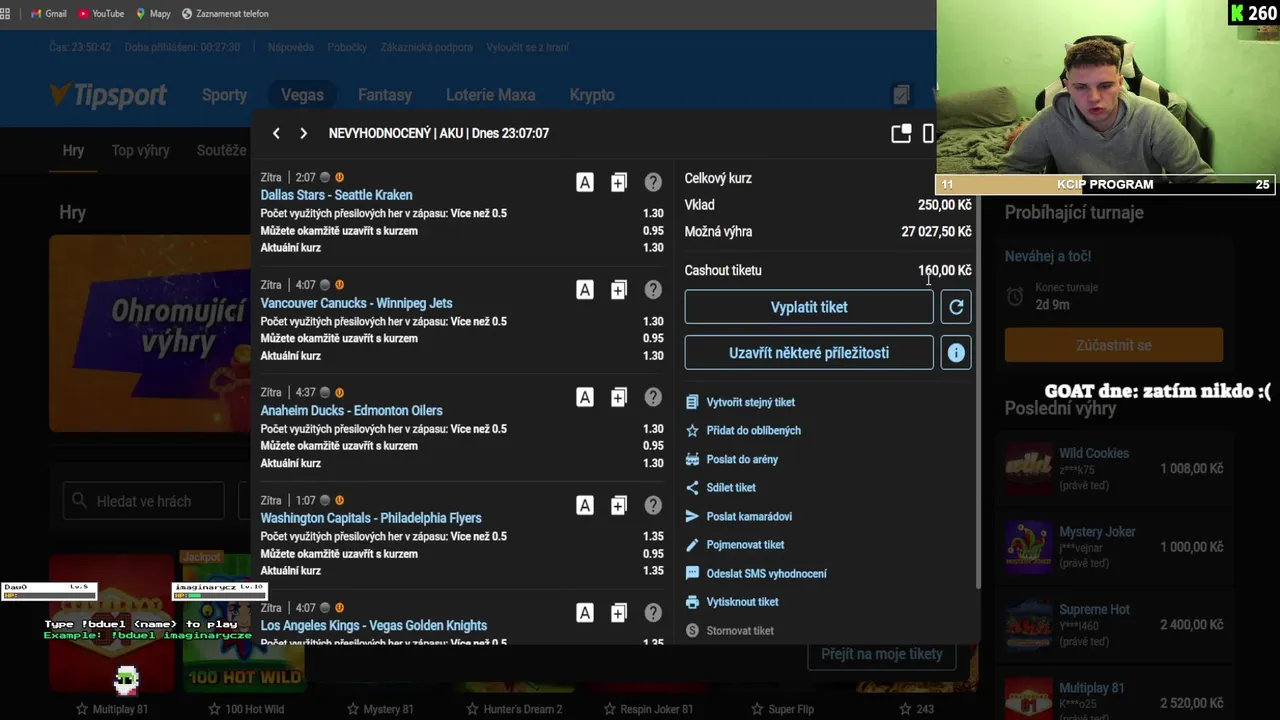The width and height of the screenshot is (1280, 720).
Task: Click the A icon for Los Angeles Kings match
Action: pyautogui.click(x=585, y=612)
